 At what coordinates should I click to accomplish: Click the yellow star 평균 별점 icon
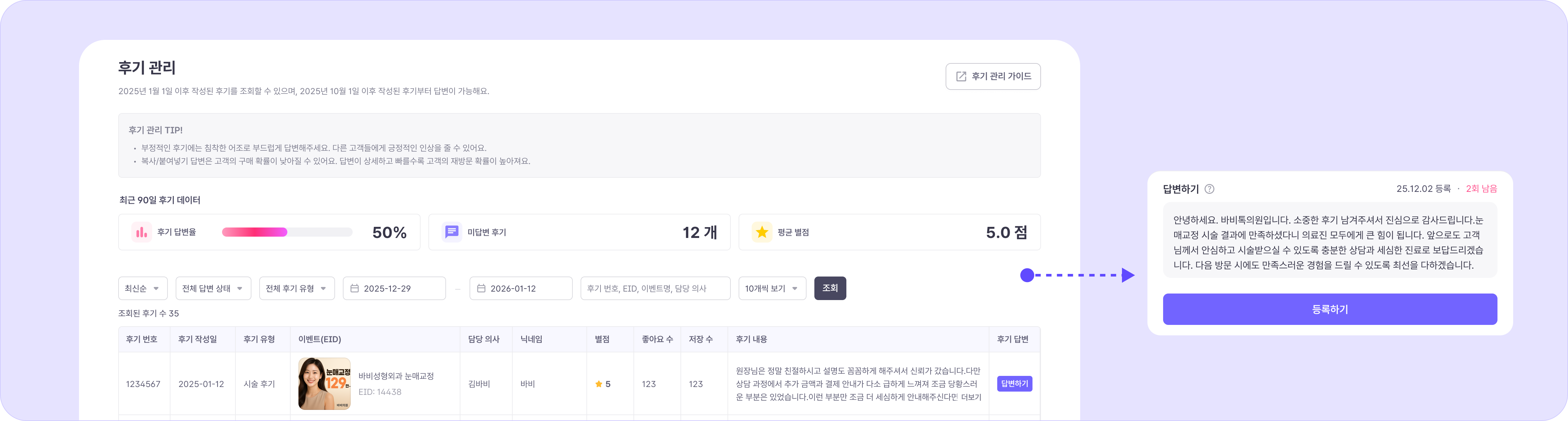point(761,232)
